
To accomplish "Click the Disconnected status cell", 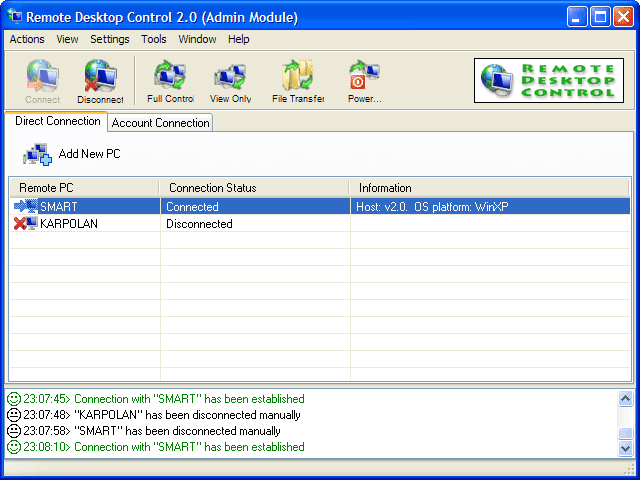I will (x=256, y=224).
